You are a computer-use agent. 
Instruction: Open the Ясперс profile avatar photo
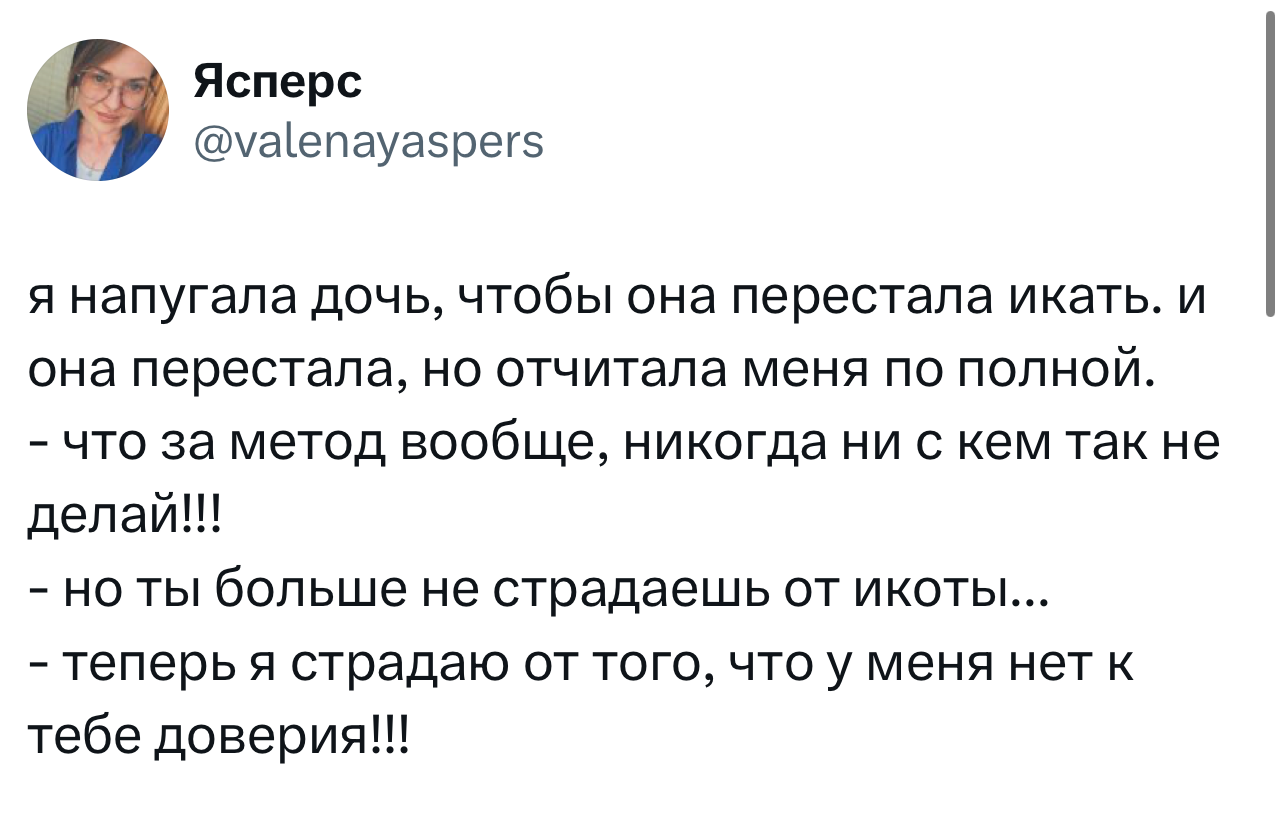(x=98, y=110)
